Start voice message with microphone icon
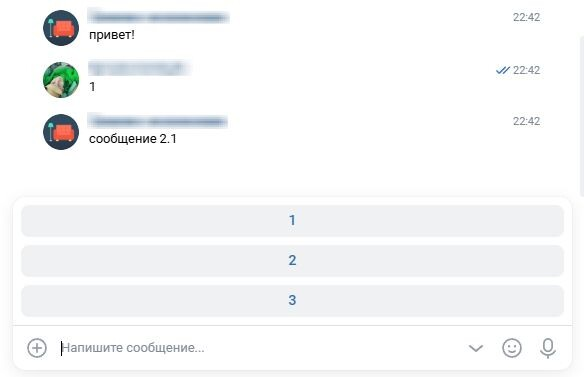Image resolution: width=584 pixels, height=377 pixels. [x=548, y=348]
